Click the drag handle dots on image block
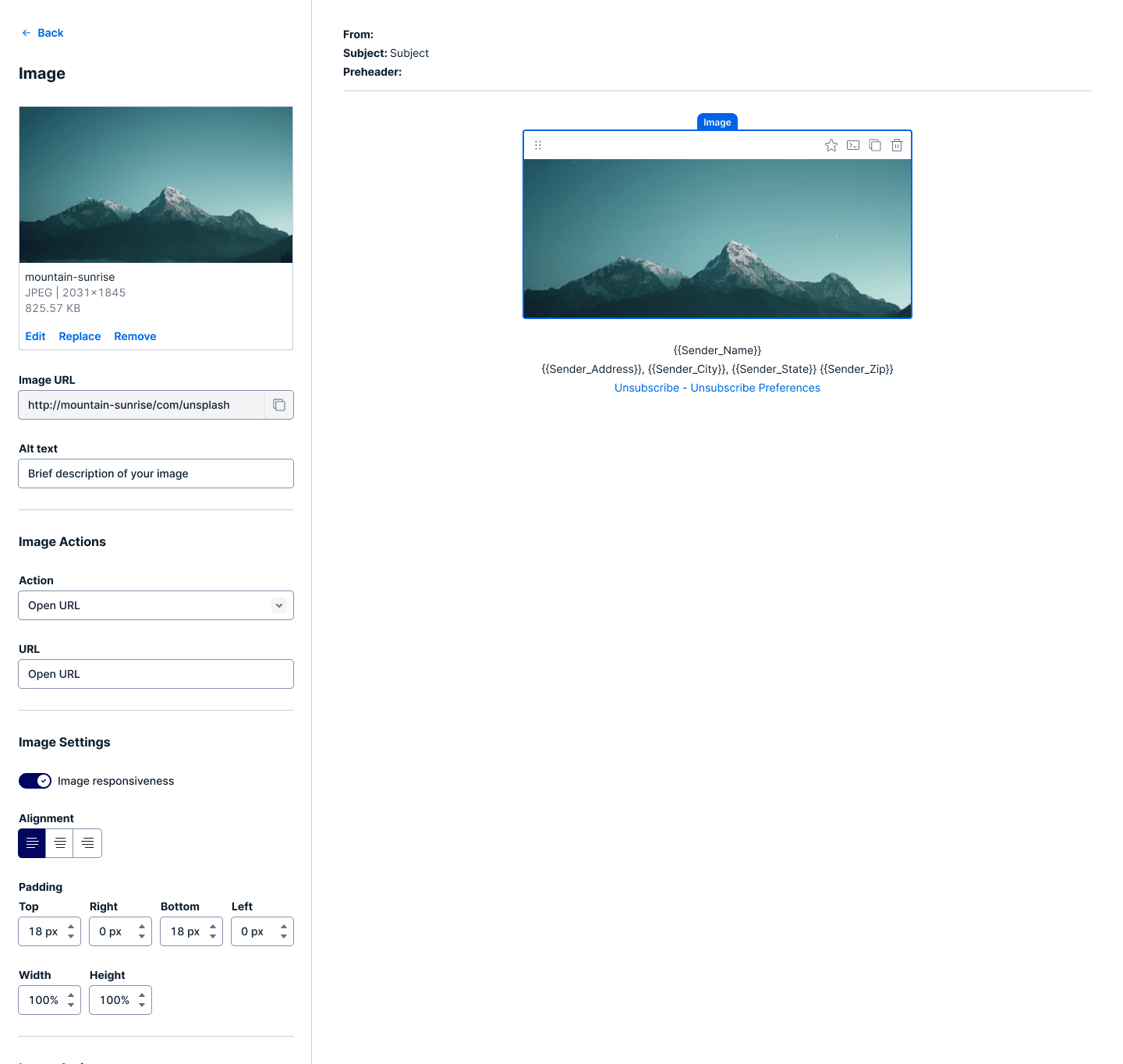This screenshot has height=1064, width=1123. (x=538, y=145)
